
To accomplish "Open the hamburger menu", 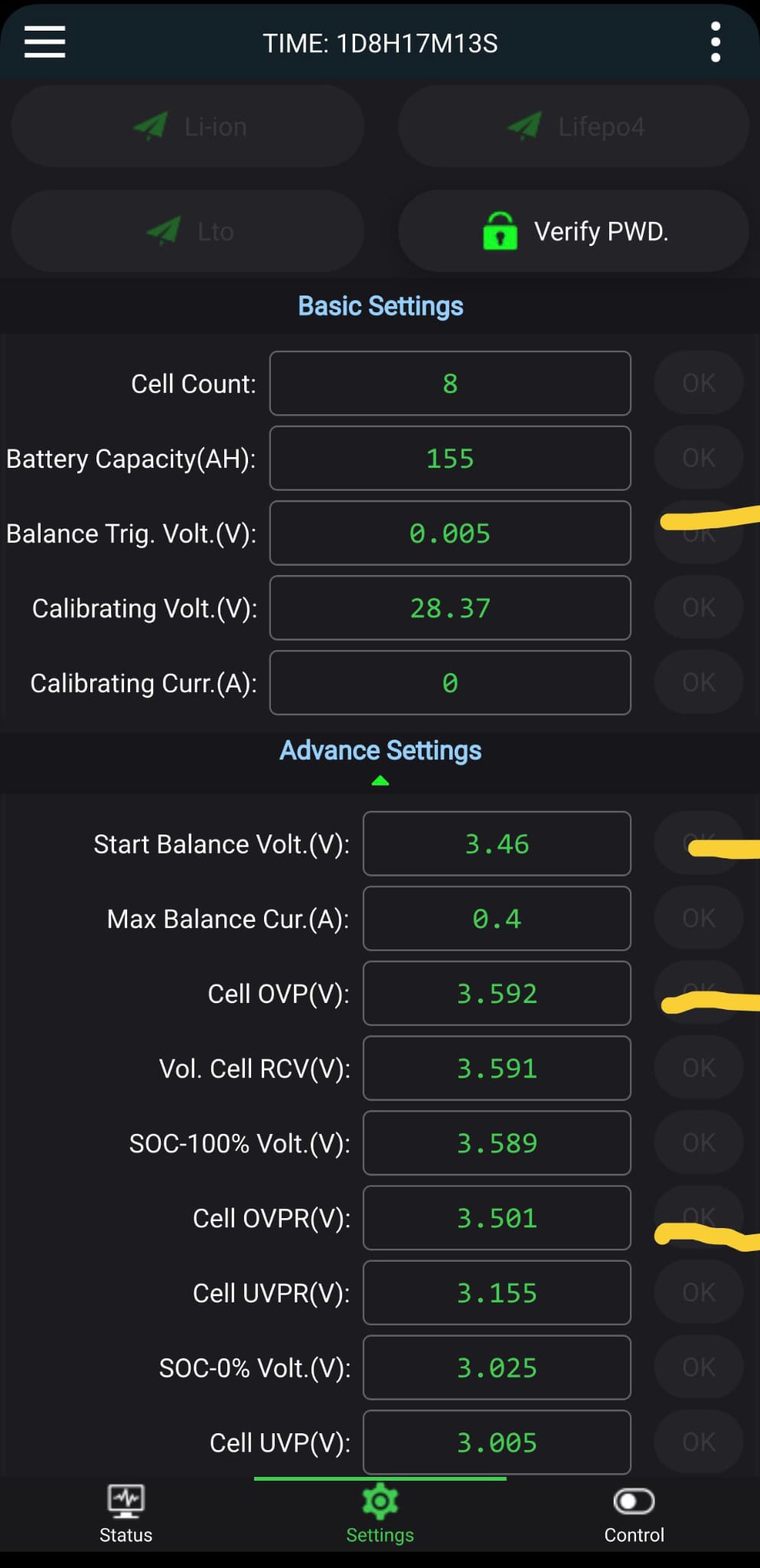I will [x=44, y=42].
